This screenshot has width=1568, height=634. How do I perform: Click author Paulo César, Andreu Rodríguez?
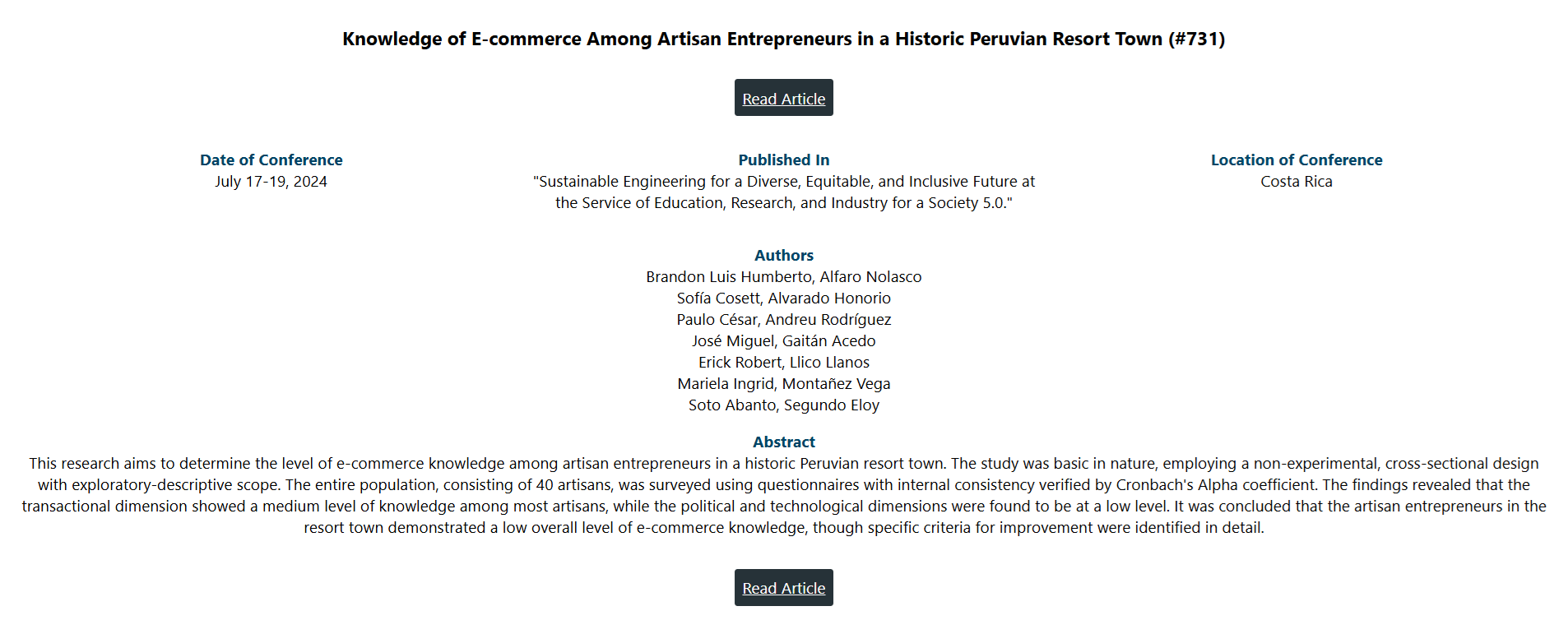(x=783, y=320)
